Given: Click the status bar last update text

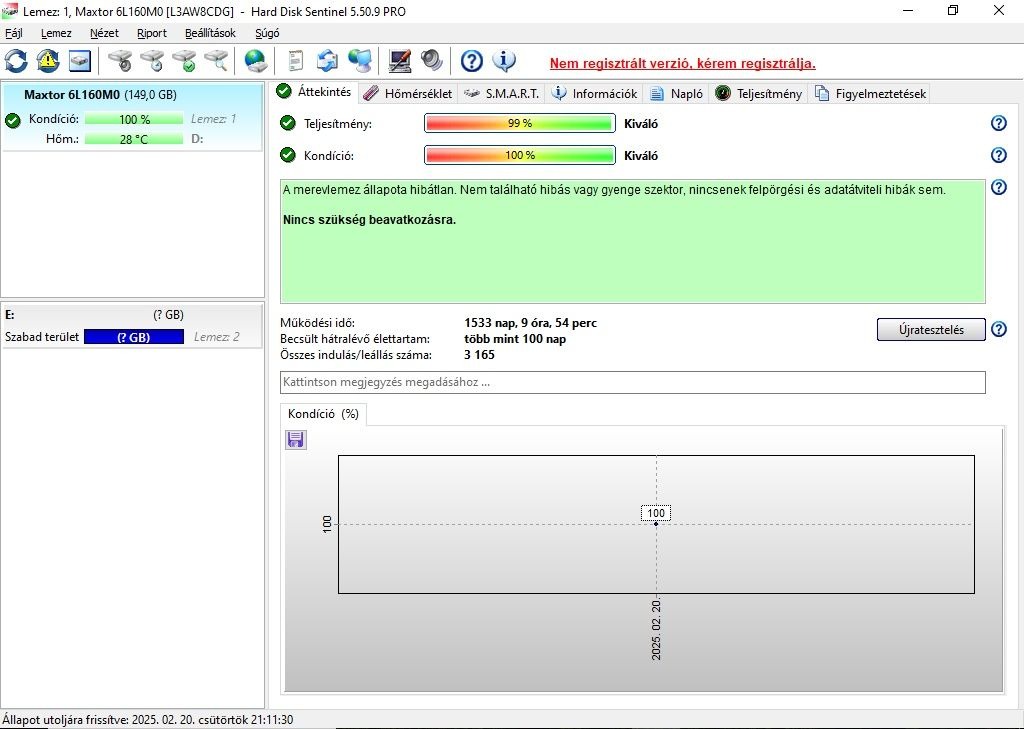Looking at the screenshot, I should 148,720.
